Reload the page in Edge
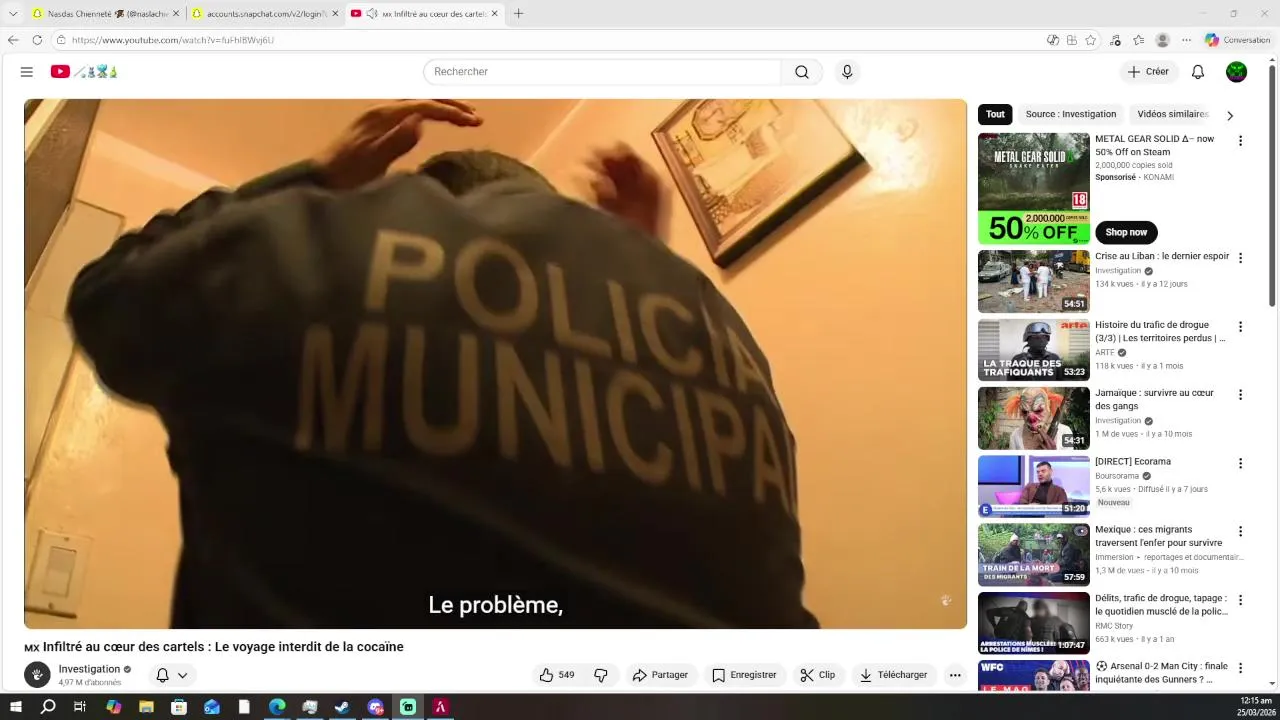 click(x=37, y=40)
